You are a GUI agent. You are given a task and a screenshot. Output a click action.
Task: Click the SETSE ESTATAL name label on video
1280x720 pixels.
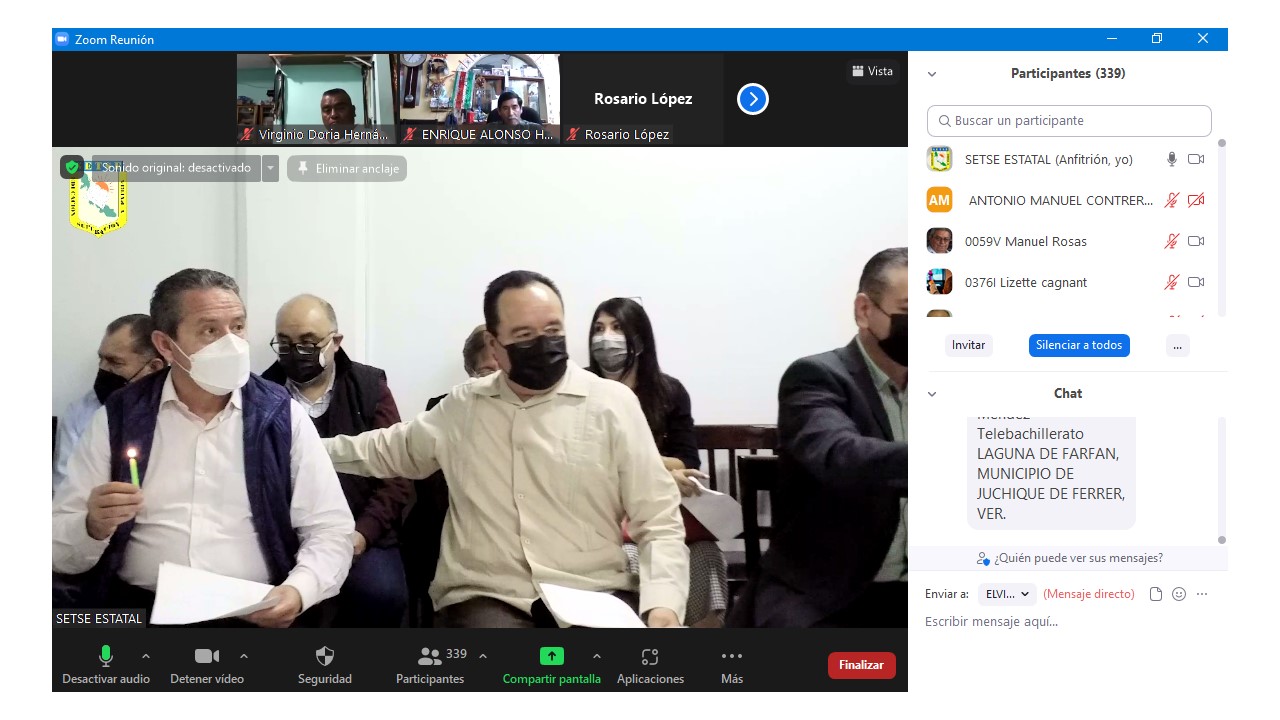pos(99,619)
